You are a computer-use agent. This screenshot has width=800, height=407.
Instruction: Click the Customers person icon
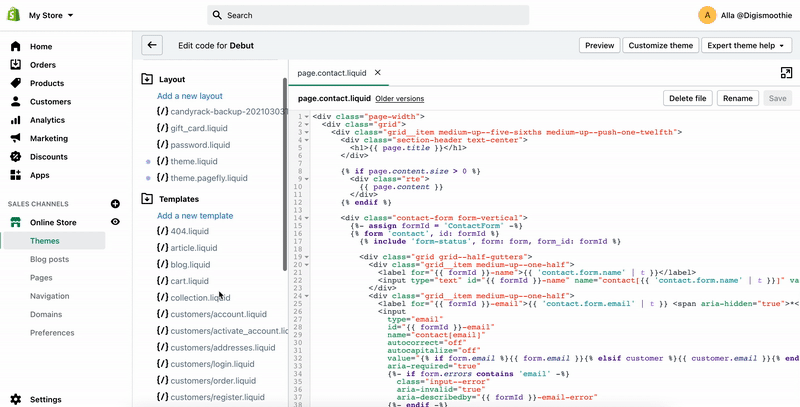[16, 101]
